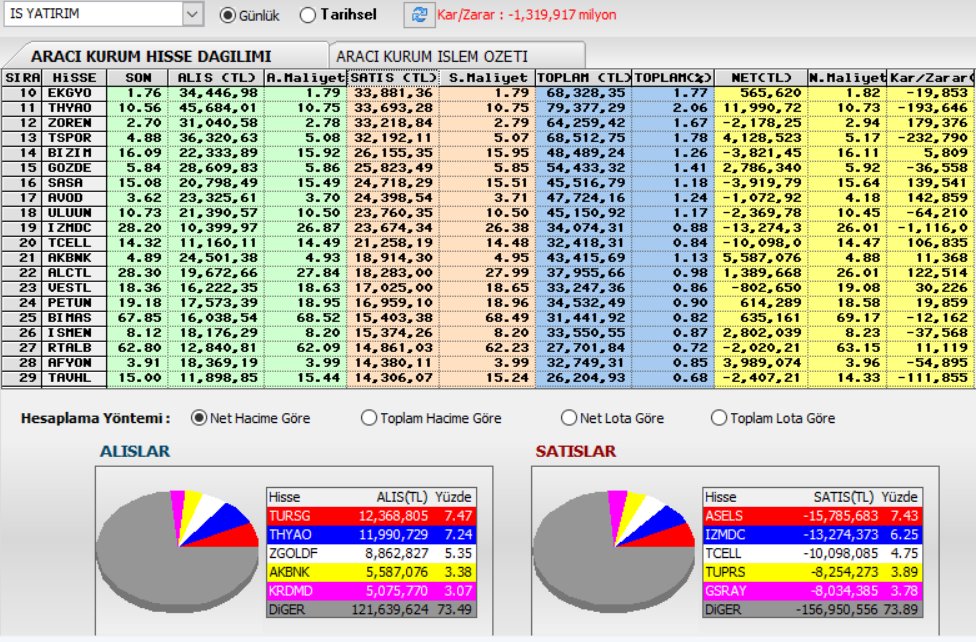This screenshot has width=976, height=642.
Task: Click TUPRS yellow row in SATISLAR legend
Action: coord(812,572)
